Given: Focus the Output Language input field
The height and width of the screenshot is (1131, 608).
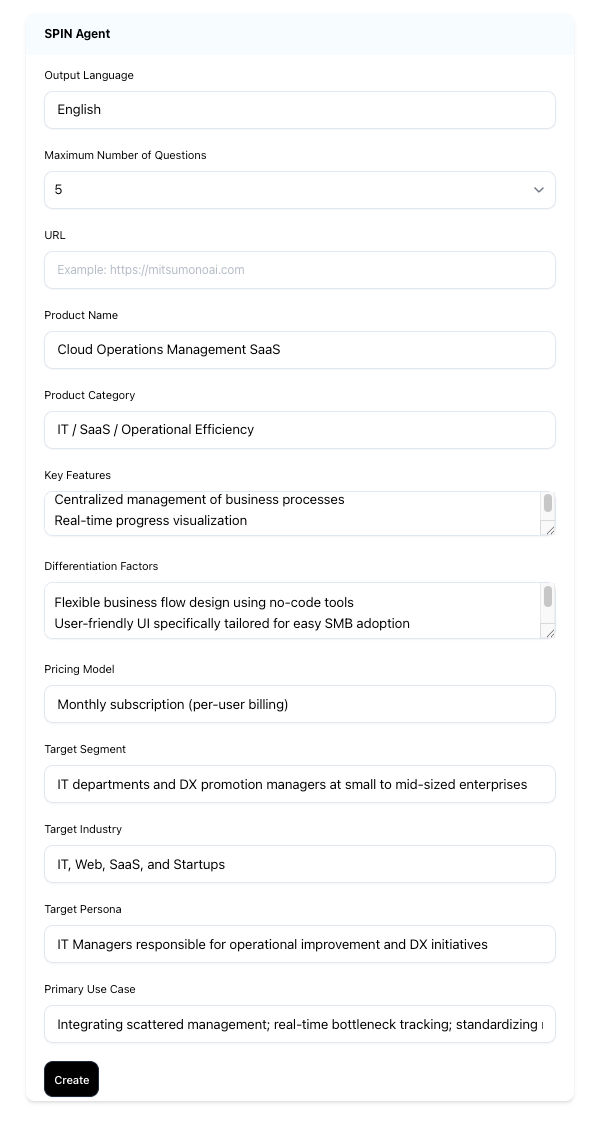Looking at the screenshot, I should click(299, 110).
